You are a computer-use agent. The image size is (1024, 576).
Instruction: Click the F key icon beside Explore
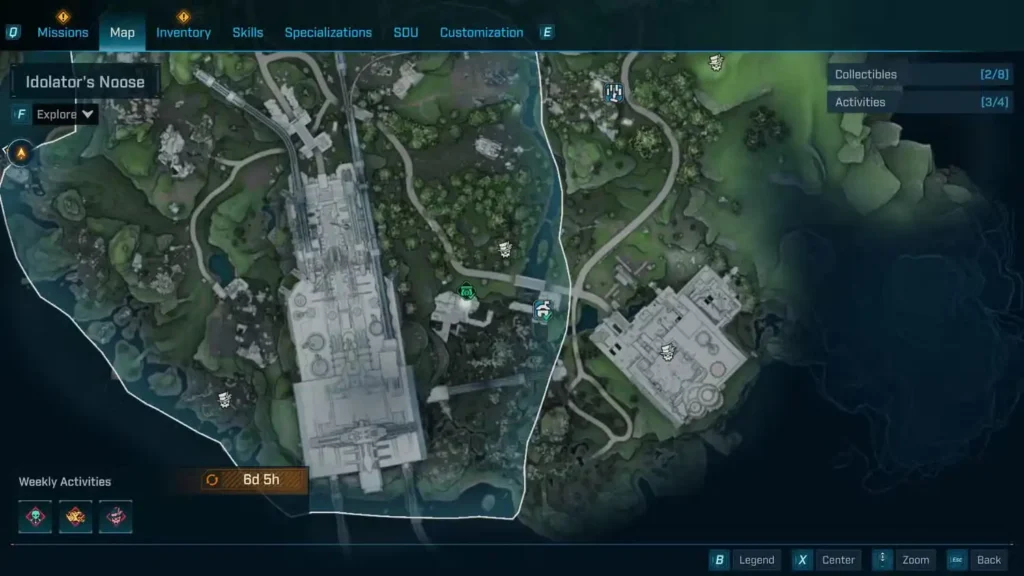tap(21, 114)
